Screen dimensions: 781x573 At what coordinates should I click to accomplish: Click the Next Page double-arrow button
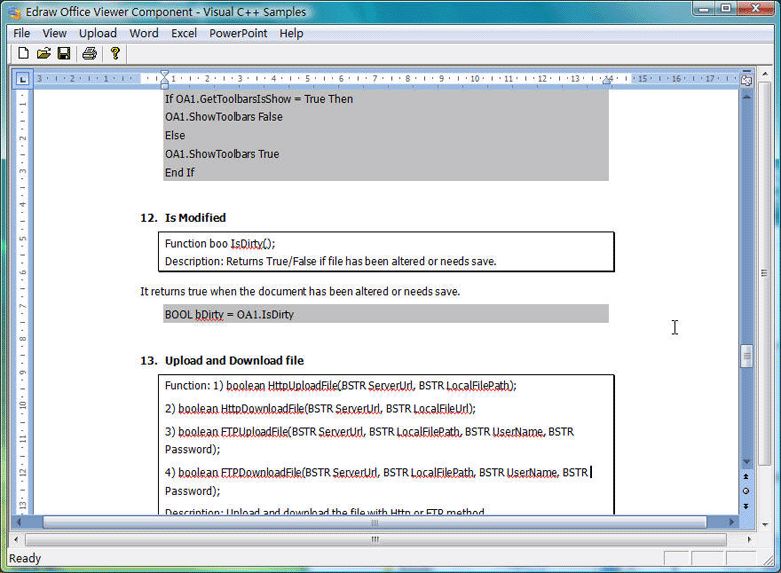point(746,506)
